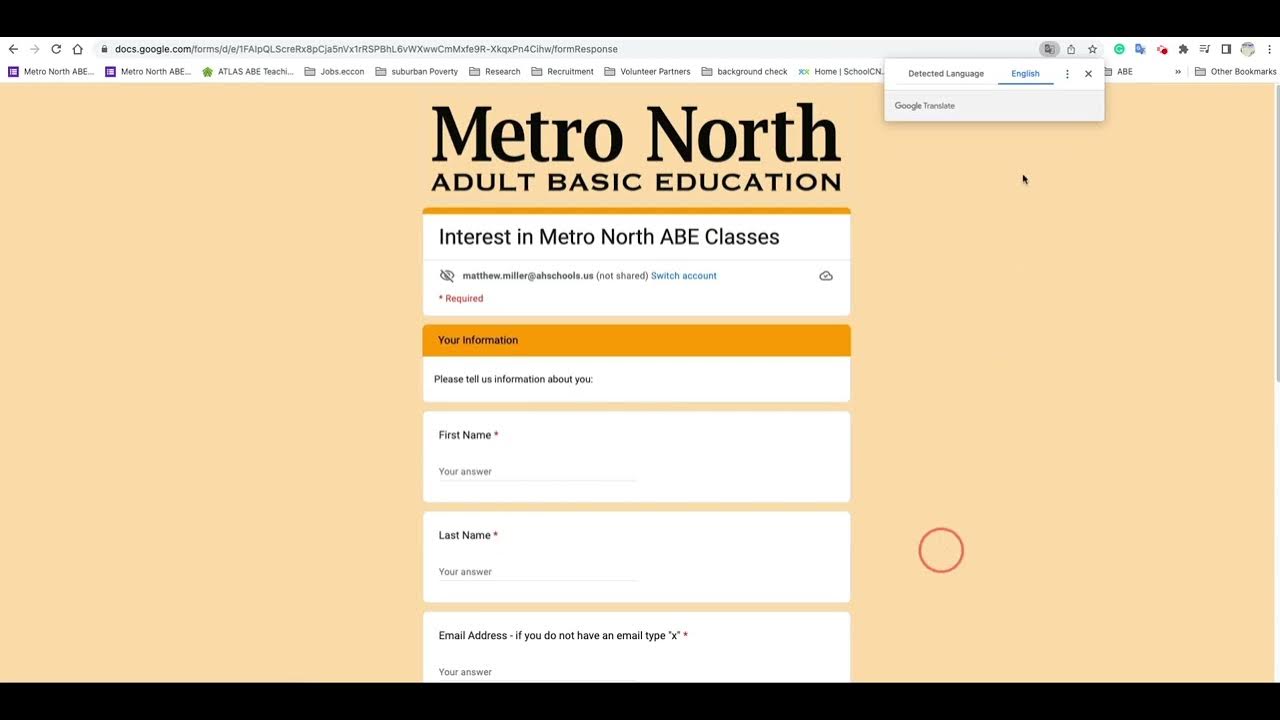The image size is (1280, 720).
Task: Click the crossed-out eye not-shared icon
Action: point(447,276)
